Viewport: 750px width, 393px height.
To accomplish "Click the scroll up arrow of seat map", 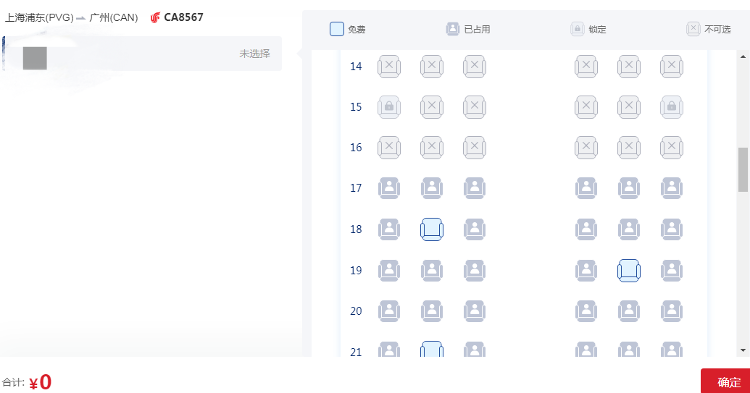I will 743,56.
